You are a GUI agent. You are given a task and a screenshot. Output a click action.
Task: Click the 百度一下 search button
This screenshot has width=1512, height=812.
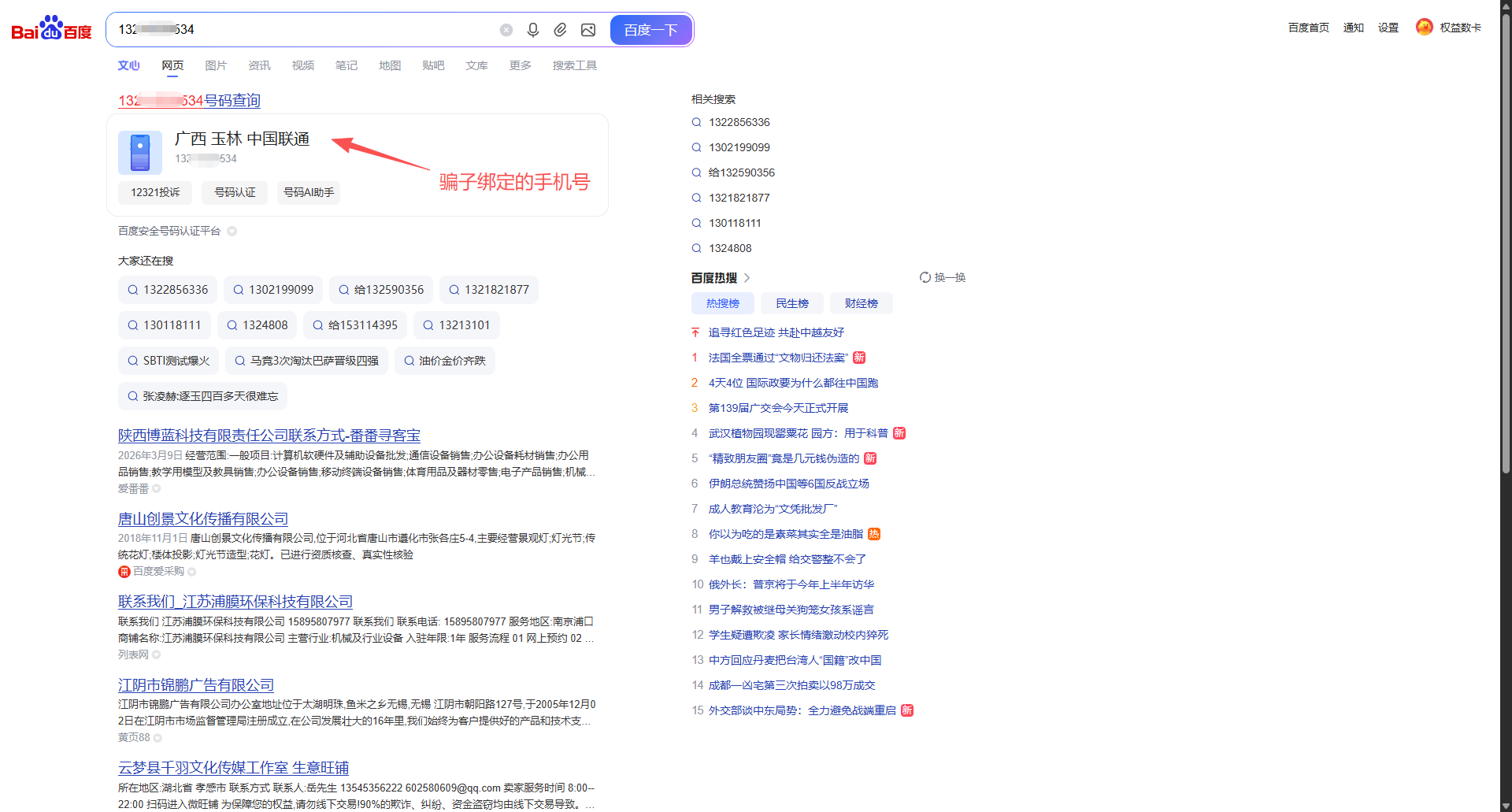pyautogui.click(x=650, y=29)
